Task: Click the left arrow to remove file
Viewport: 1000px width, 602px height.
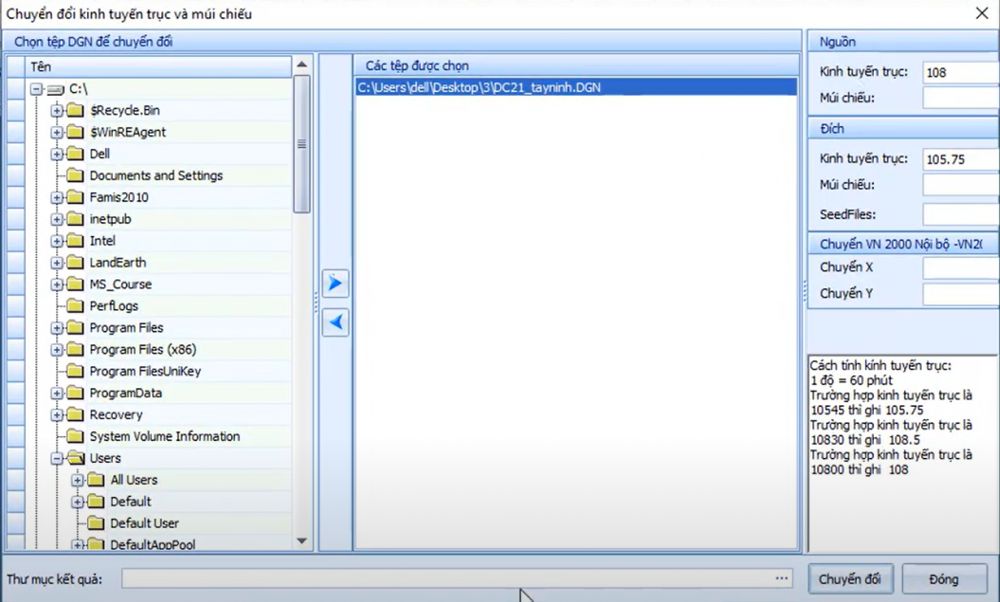Action: [x=336, y=322]
